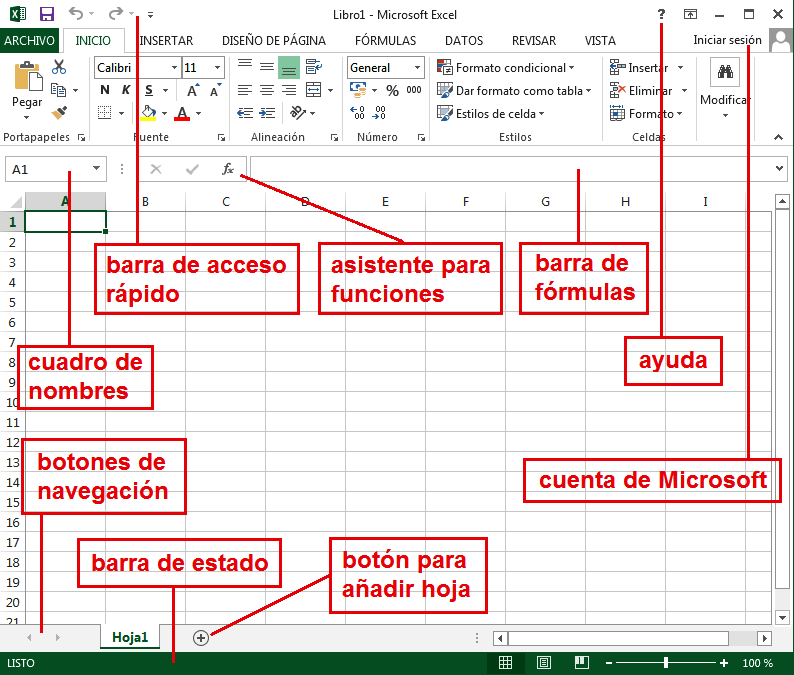Expand the formula bar chevron

pos(779,168)
